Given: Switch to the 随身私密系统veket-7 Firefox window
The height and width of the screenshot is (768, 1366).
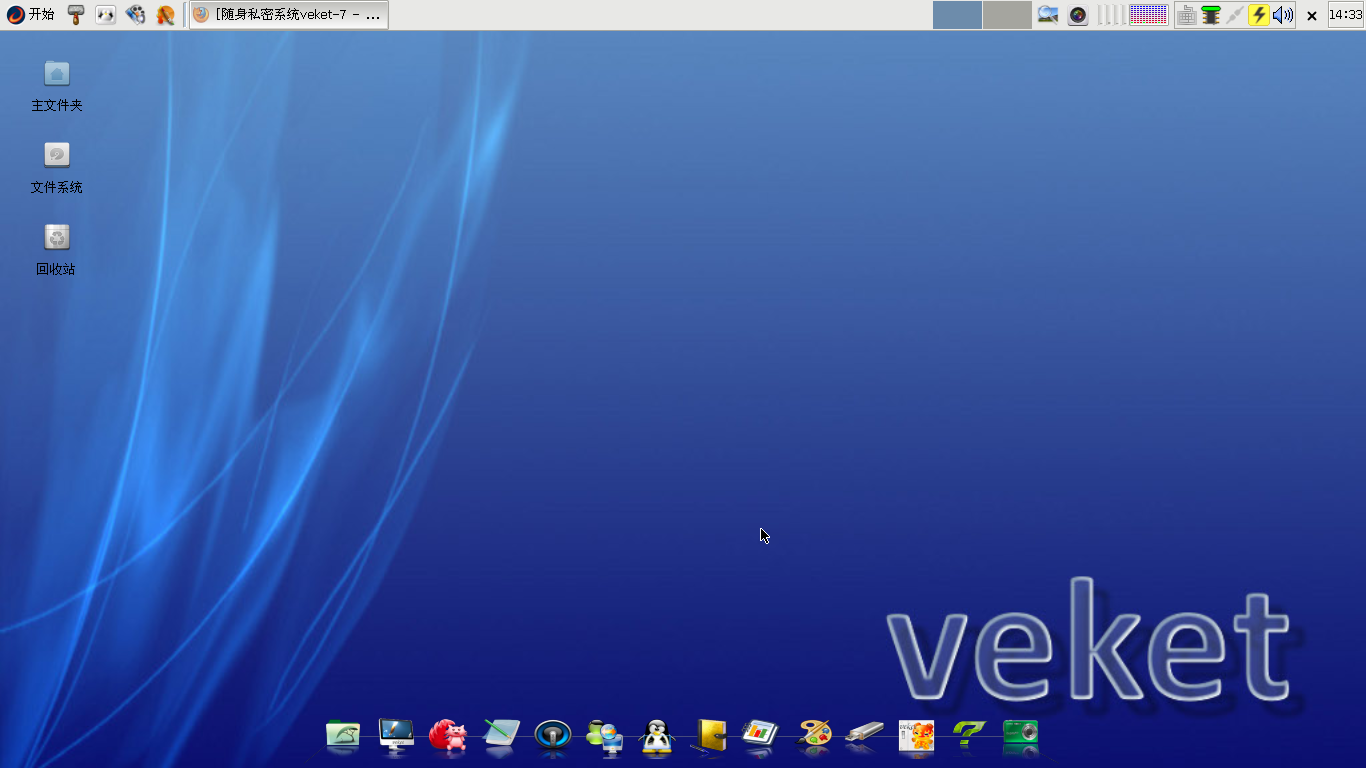Looking at the screenshot, I should coord(289,15).
